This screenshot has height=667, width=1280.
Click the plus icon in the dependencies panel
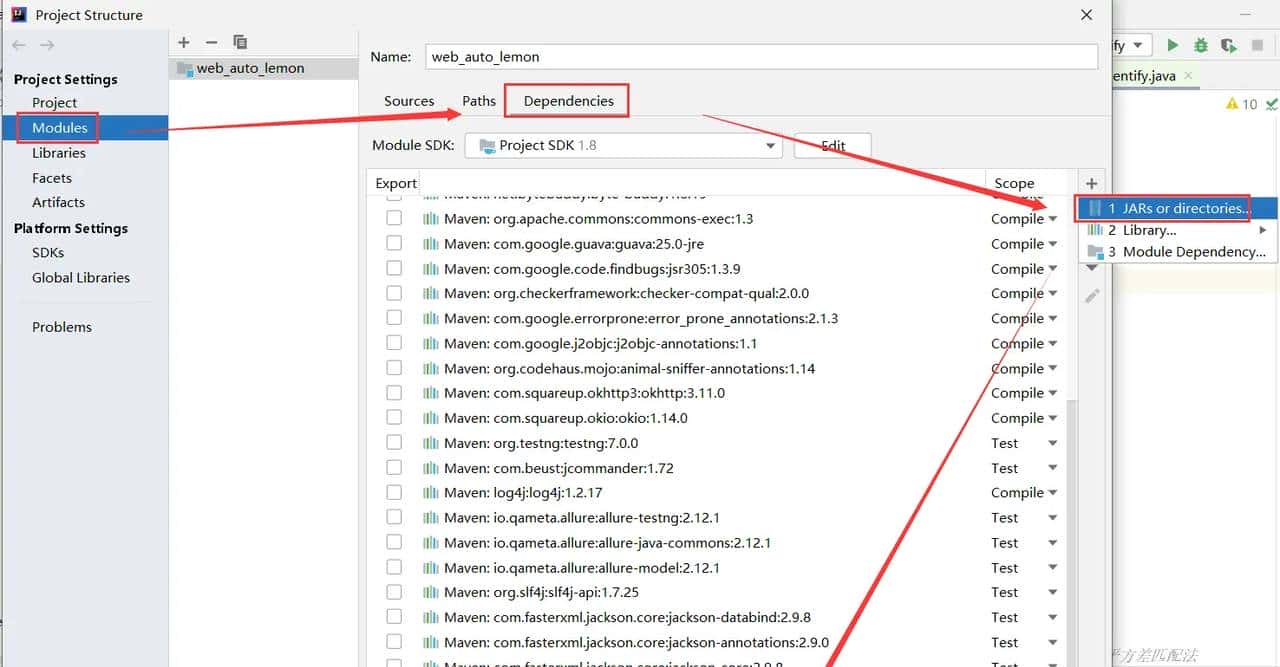click(x=1092, y=183)
